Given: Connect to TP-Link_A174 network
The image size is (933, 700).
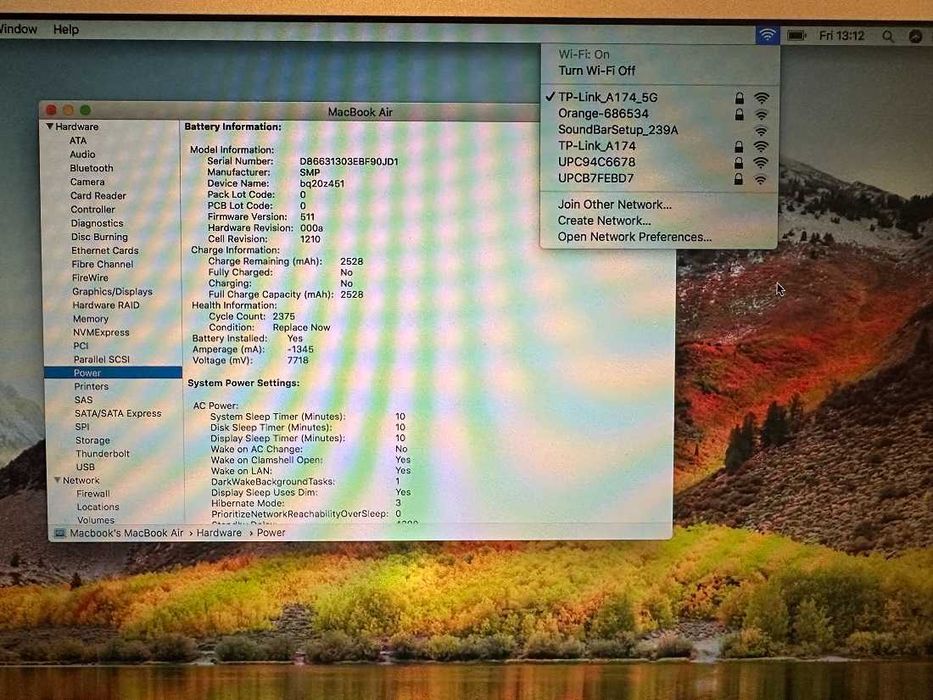Looking at the screenshot, I should point(597,146).
